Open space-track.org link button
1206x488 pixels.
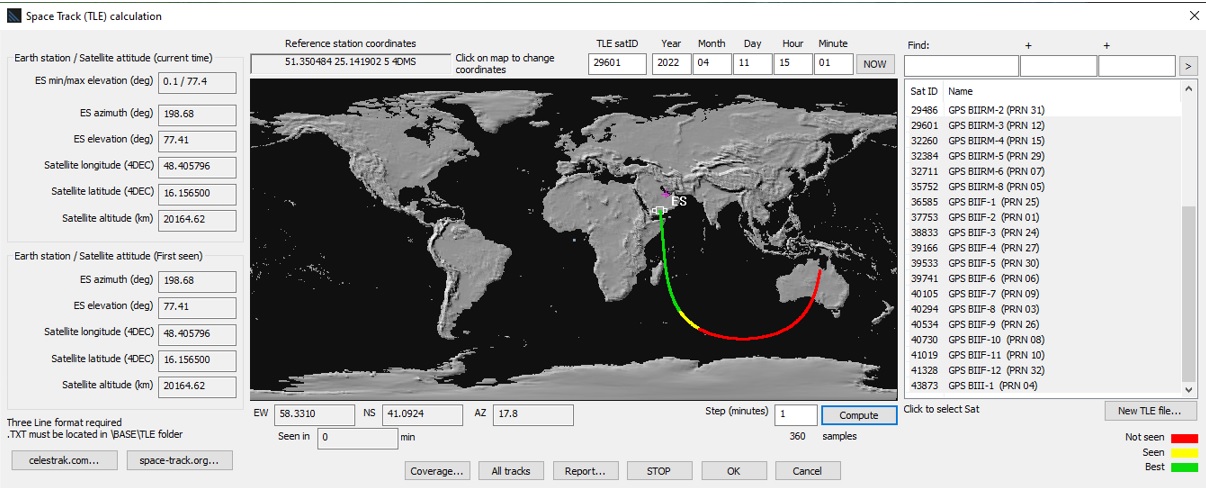(x=179, y=460)
